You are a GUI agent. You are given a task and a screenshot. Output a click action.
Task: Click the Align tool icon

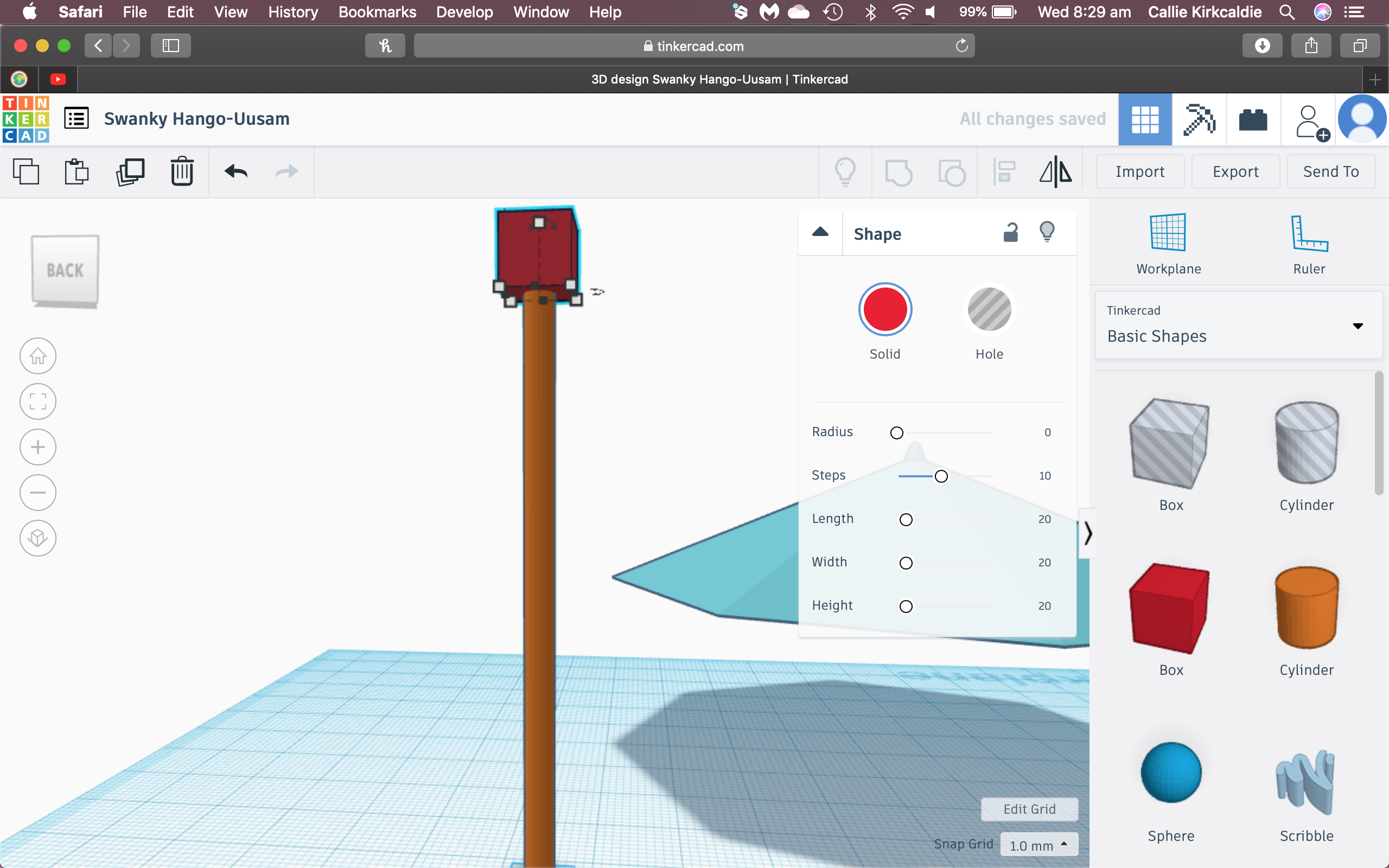(1004, 171)
